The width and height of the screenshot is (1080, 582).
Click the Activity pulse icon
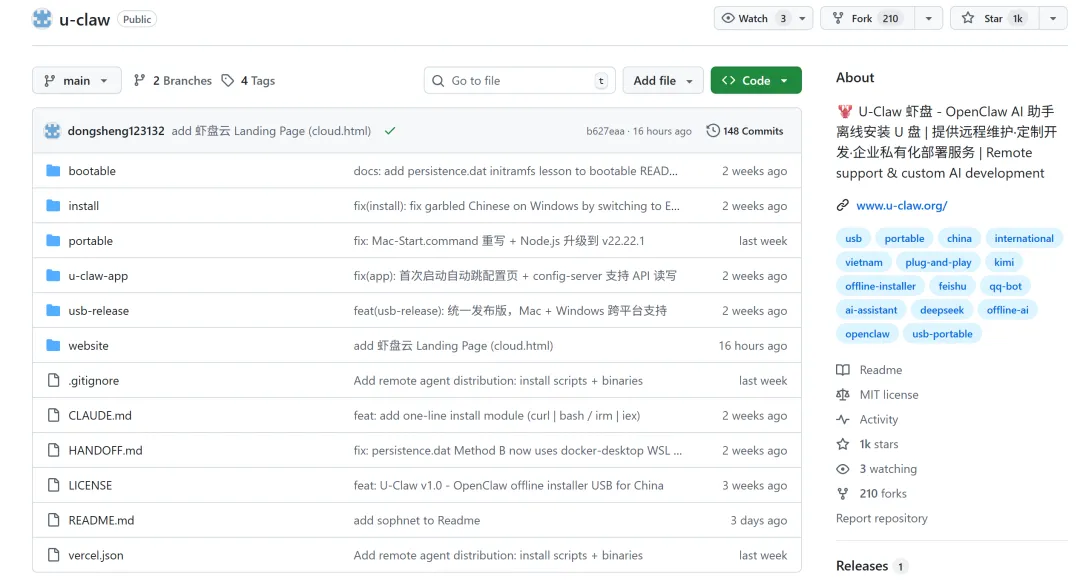(842, 419)
